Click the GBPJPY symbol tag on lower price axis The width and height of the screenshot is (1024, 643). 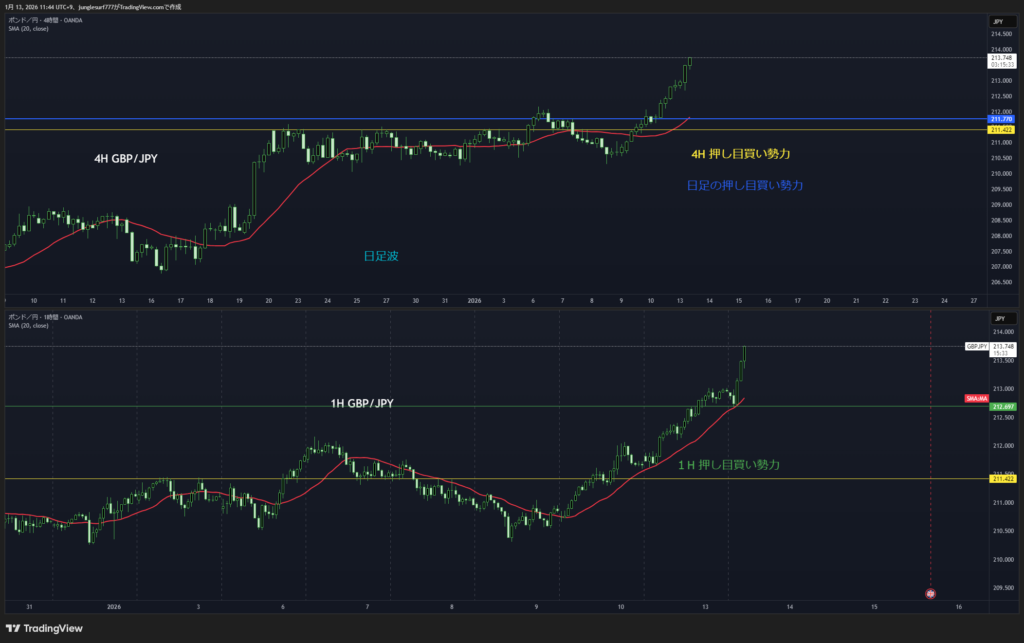(977, 346)
